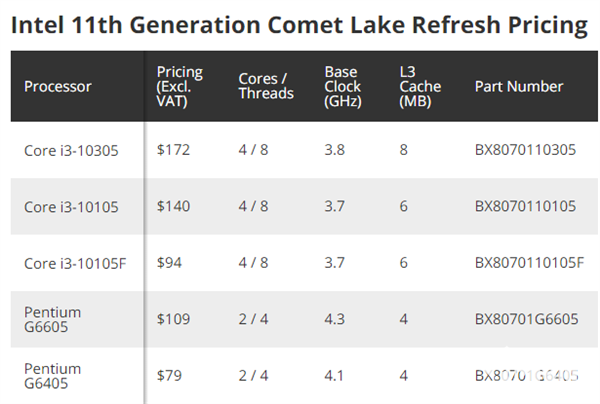Viewport: 600px width, 404px height.
Task: Select the Core i3-10105F processor cell
Action: 74,263
